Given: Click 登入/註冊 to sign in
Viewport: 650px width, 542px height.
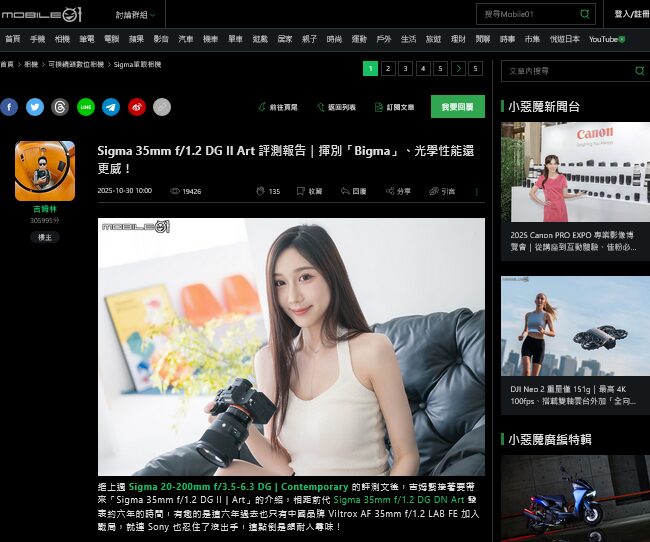Looking at the screenshot, I should click(x=631, y=14).
